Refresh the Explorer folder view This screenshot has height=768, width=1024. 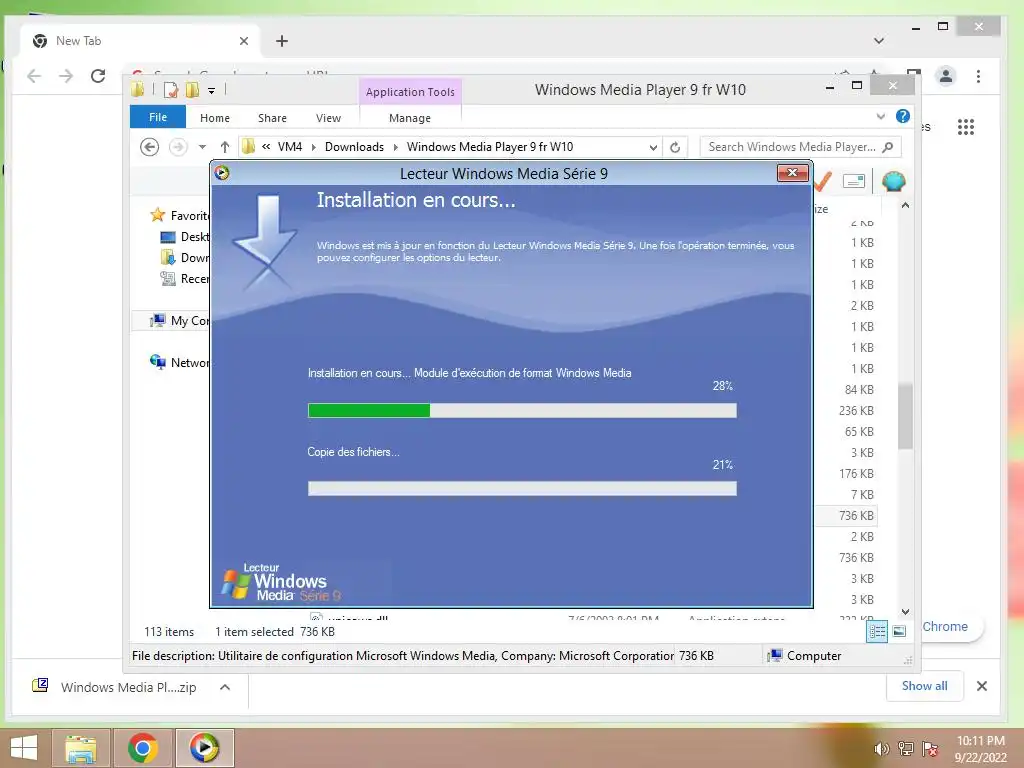[675, 148]
